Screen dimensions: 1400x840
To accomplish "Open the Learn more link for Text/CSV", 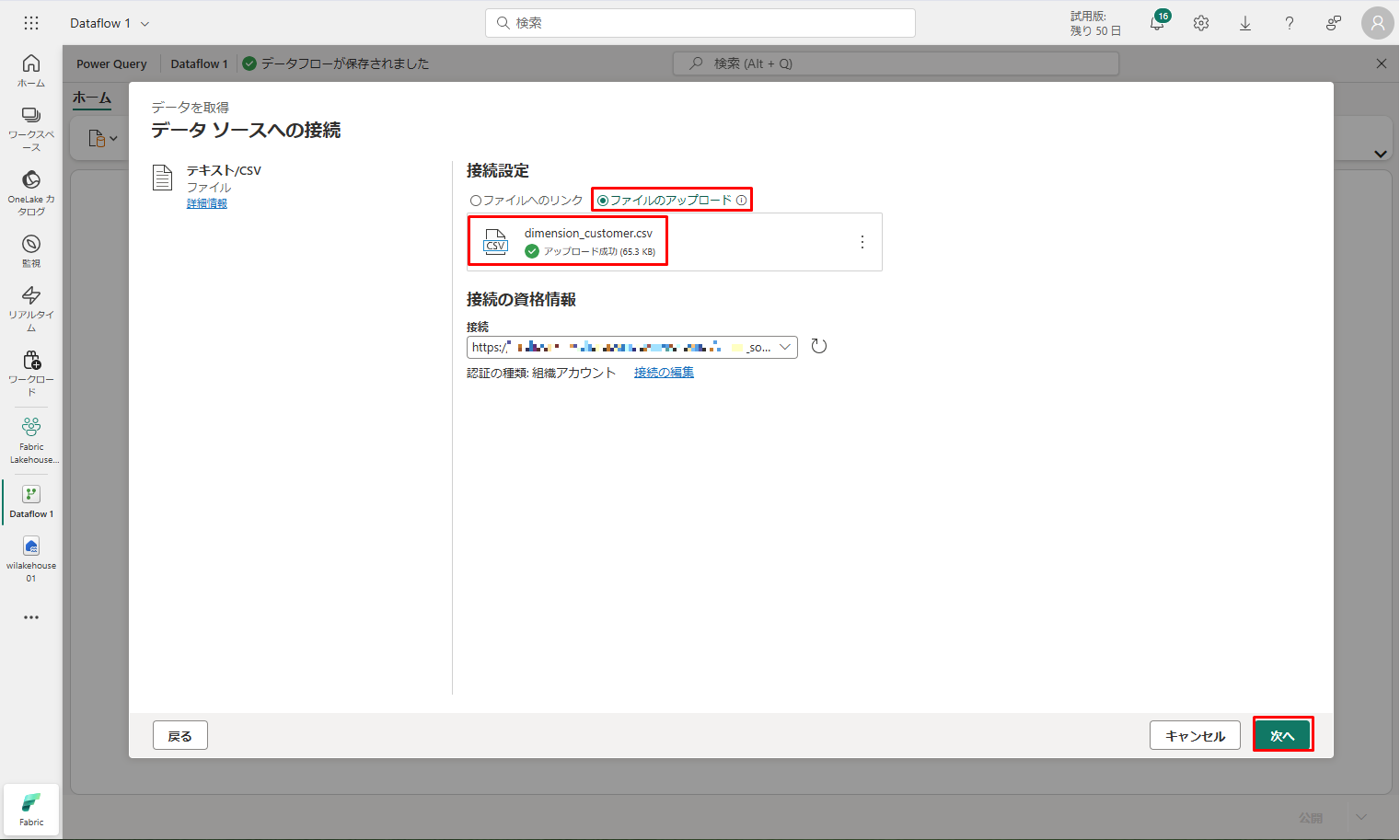I will (x=207, y=204).
